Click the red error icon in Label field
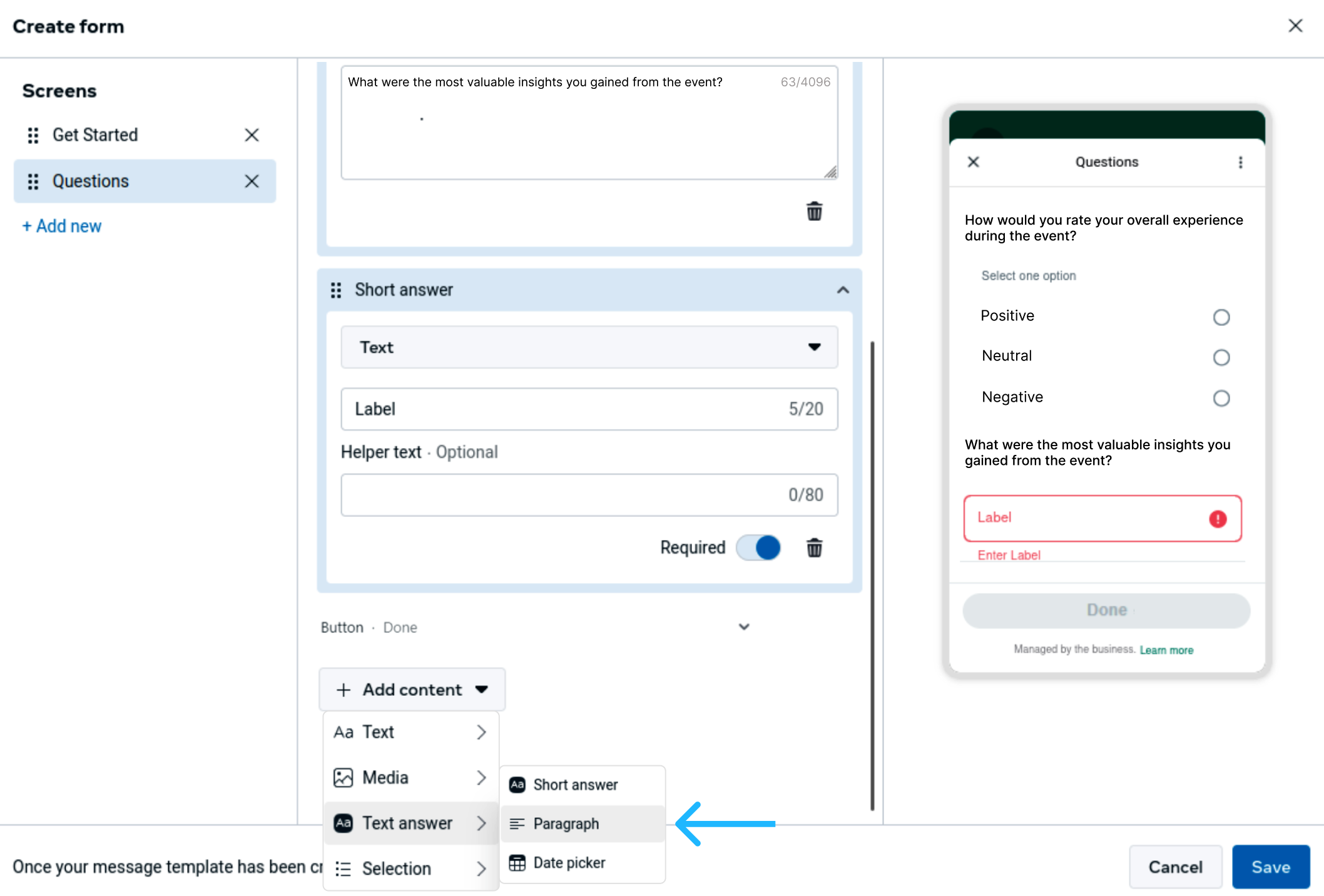 point(1218,519)
